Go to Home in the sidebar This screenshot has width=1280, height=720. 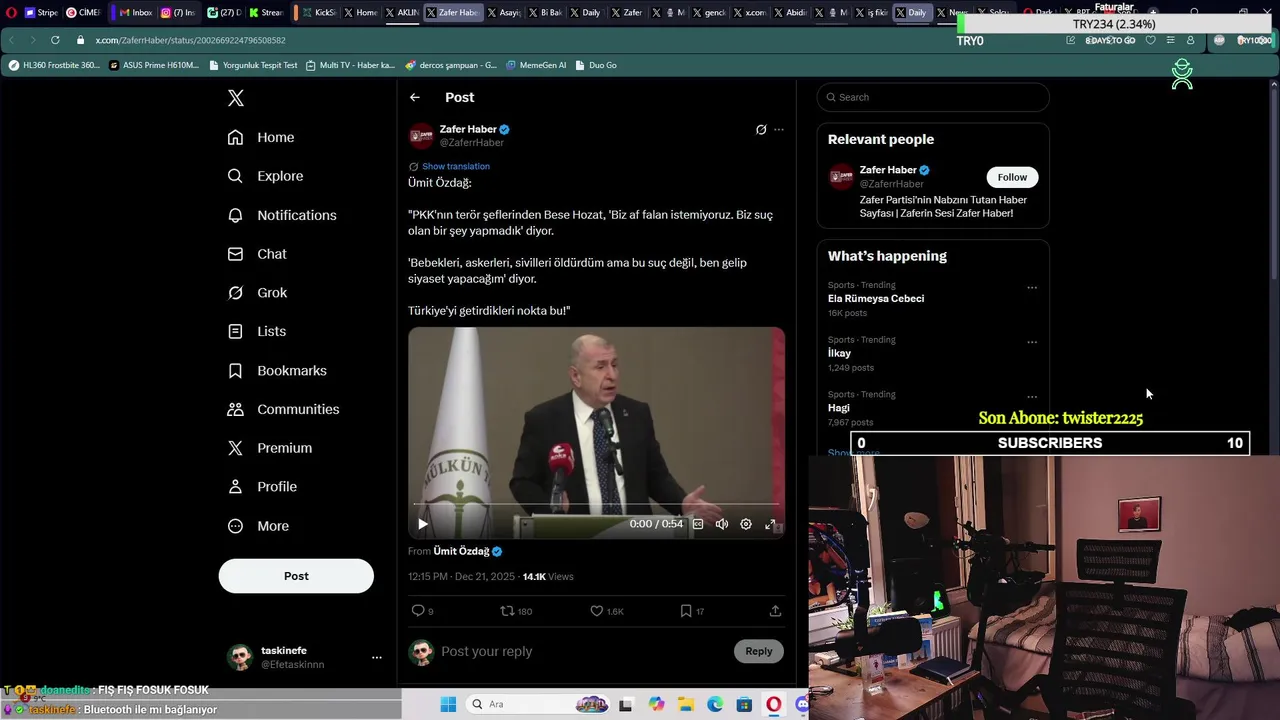[261, 137]
